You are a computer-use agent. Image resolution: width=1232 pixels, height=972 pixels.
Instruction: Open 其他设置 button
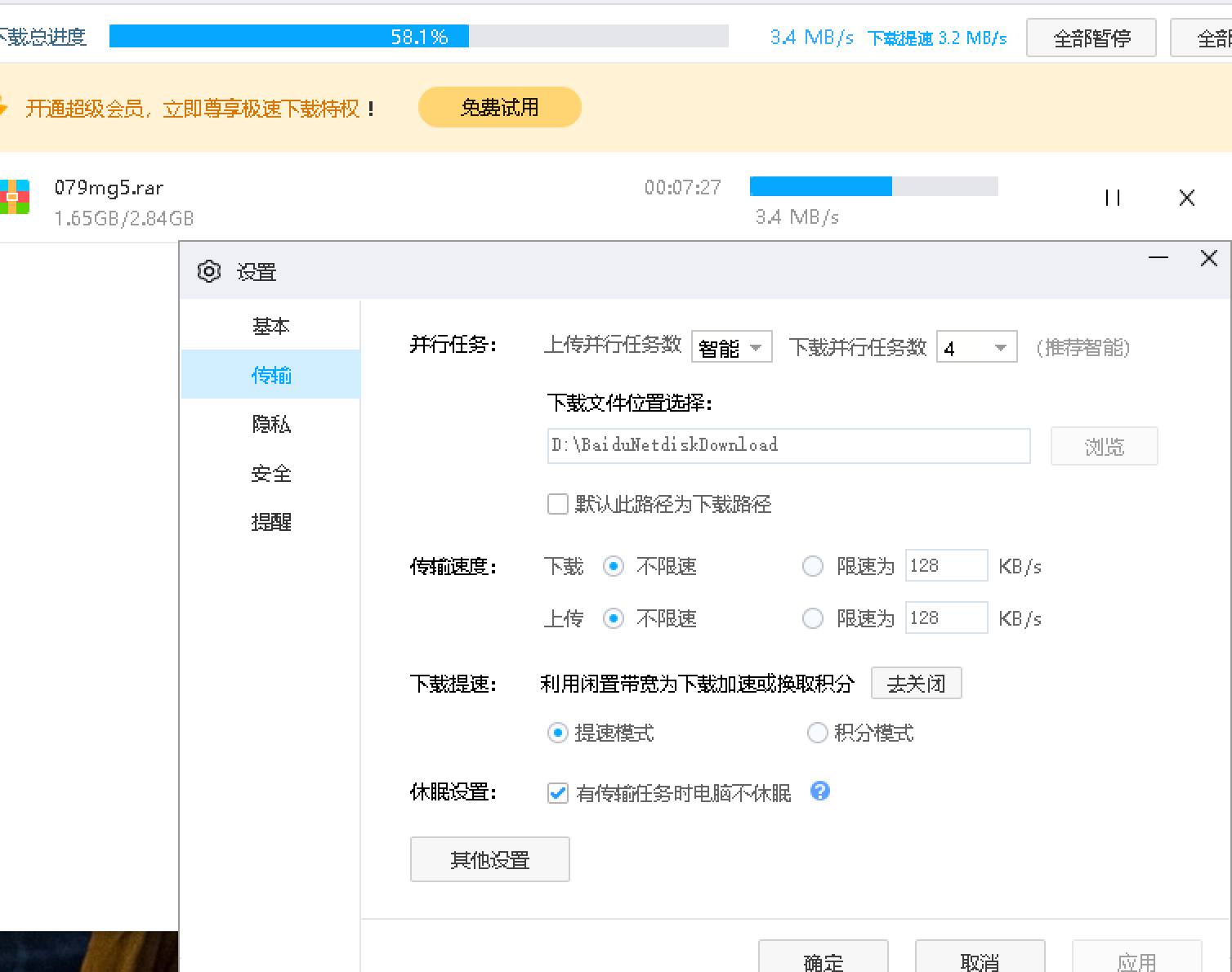490,859
